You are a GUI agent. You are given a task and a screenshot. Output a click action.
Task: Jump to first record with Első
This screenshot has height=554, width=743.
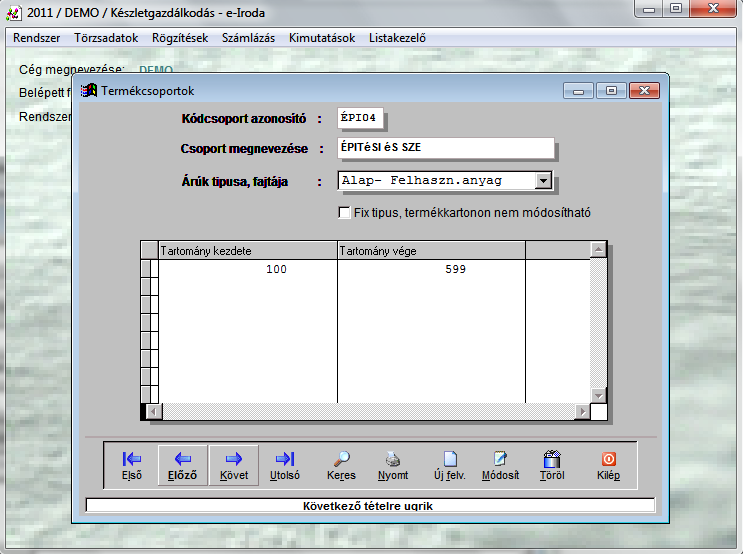click(132, 465)
